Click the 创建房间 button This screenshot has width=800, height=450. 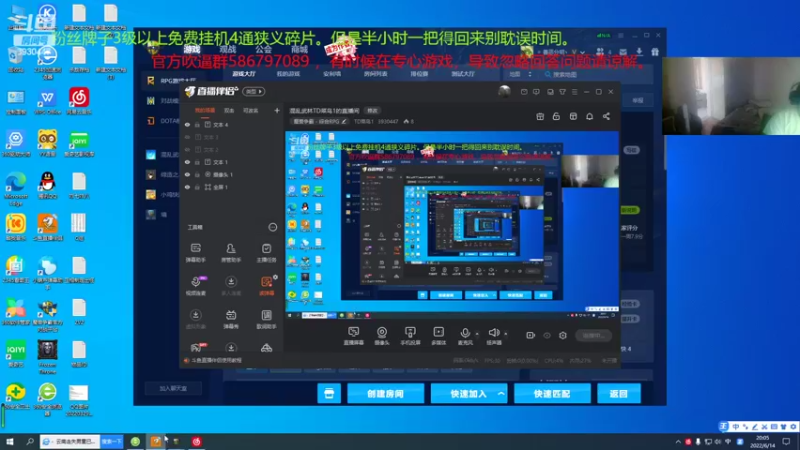click(x=386, y=393)
